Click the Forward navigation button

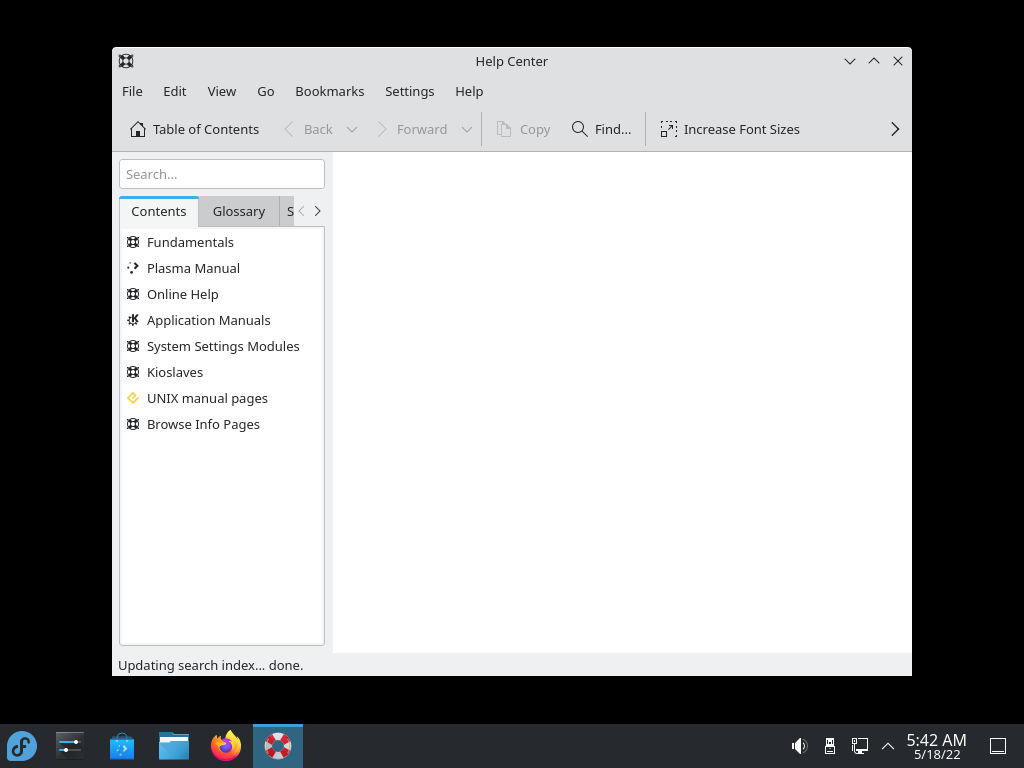pos(412,129)
